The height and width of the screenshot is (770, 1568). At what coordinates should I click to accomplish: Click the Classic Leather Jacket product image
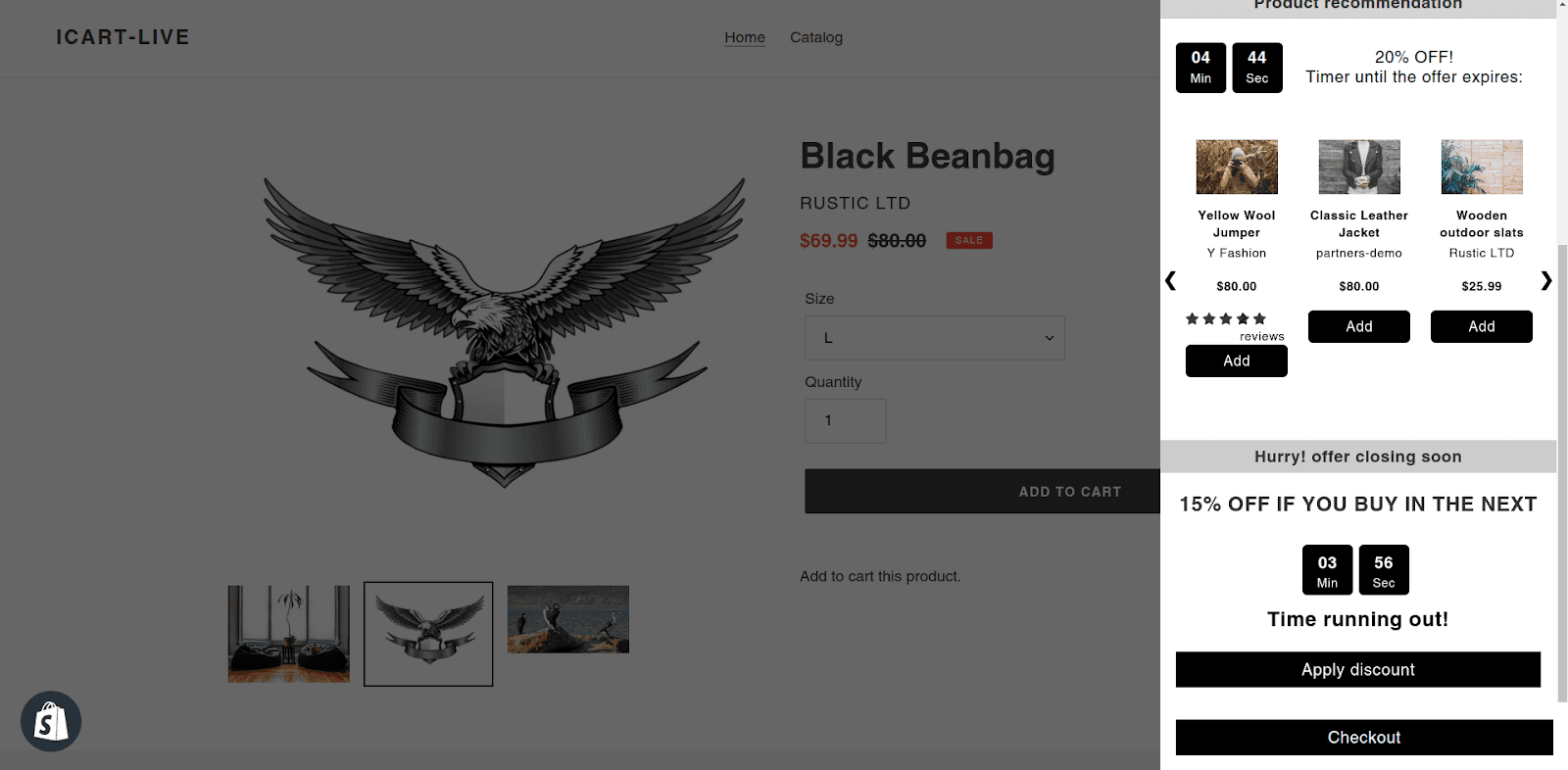click(x=1359, y=167)
